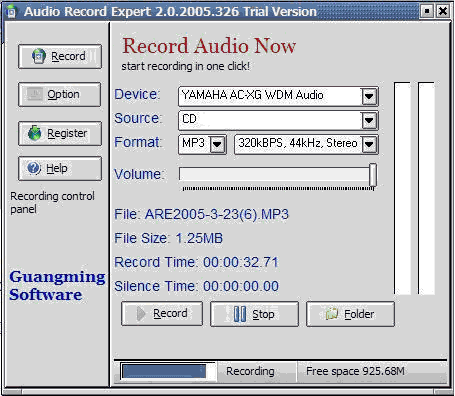Click the Folder button's folder icon
Screen dimensions: 455x396
tap(332, 314)
